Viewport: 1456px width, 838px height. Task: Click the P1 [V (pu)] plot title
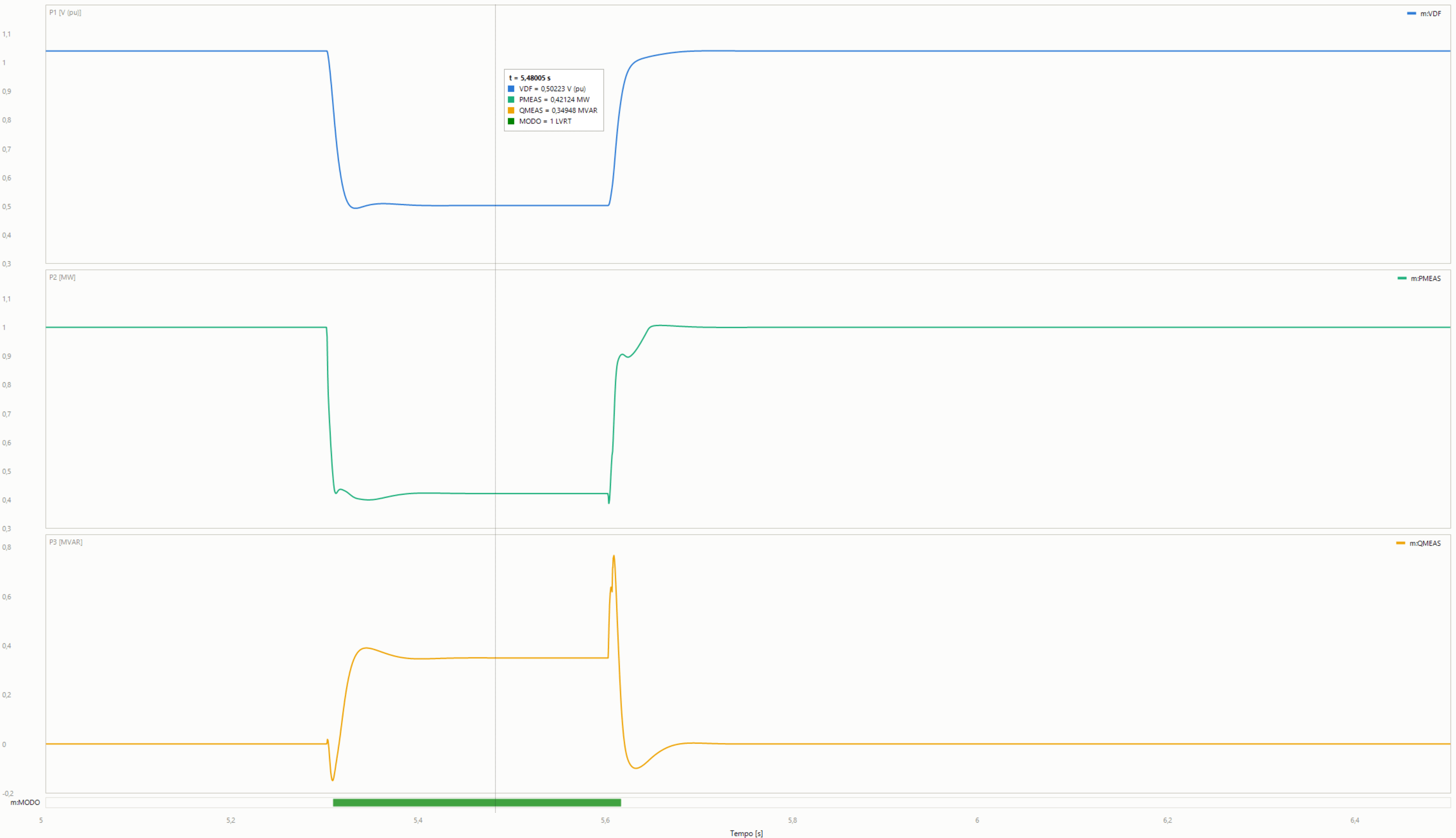[65, 13]
